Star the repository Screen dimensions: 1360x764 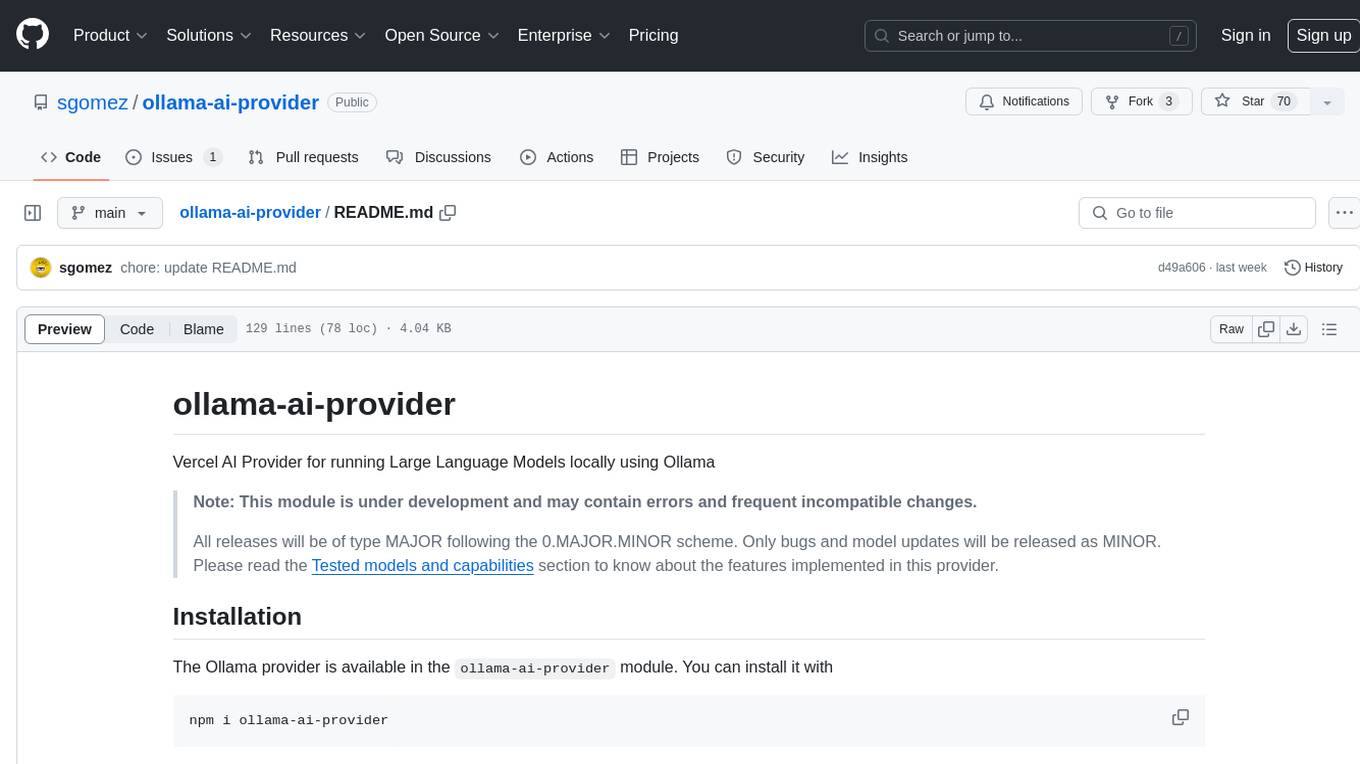(1254, 102)
